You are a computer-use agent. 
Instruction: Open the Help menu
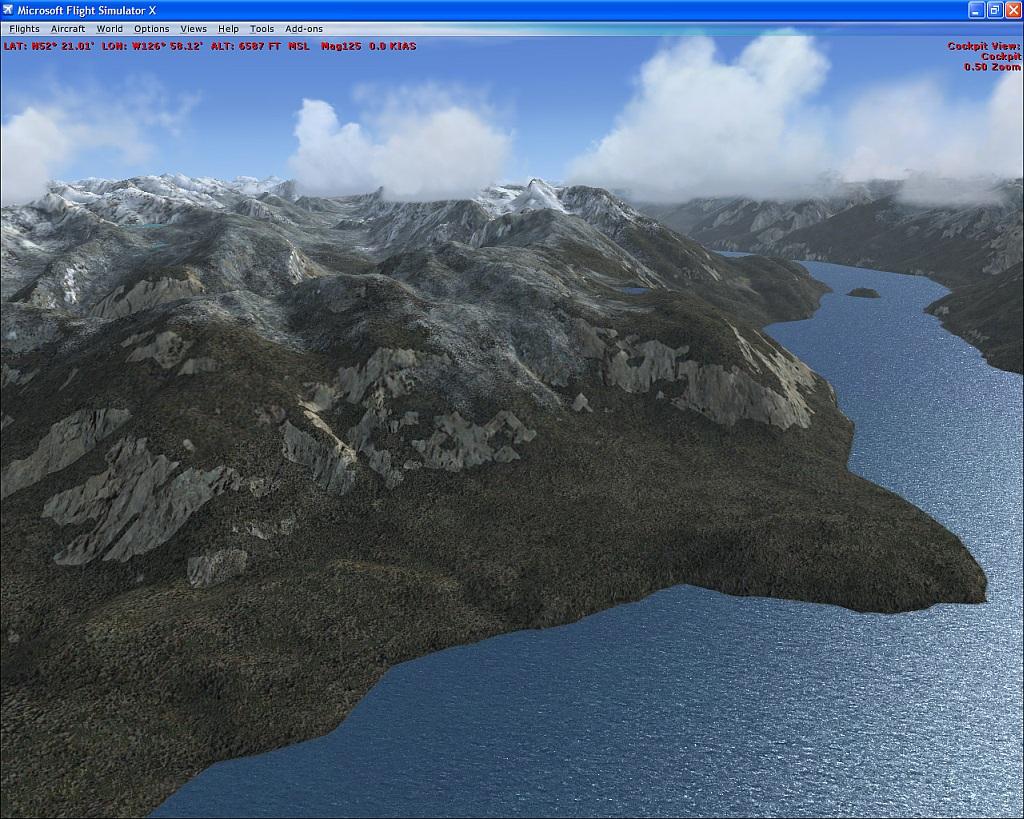coord(228,29)
